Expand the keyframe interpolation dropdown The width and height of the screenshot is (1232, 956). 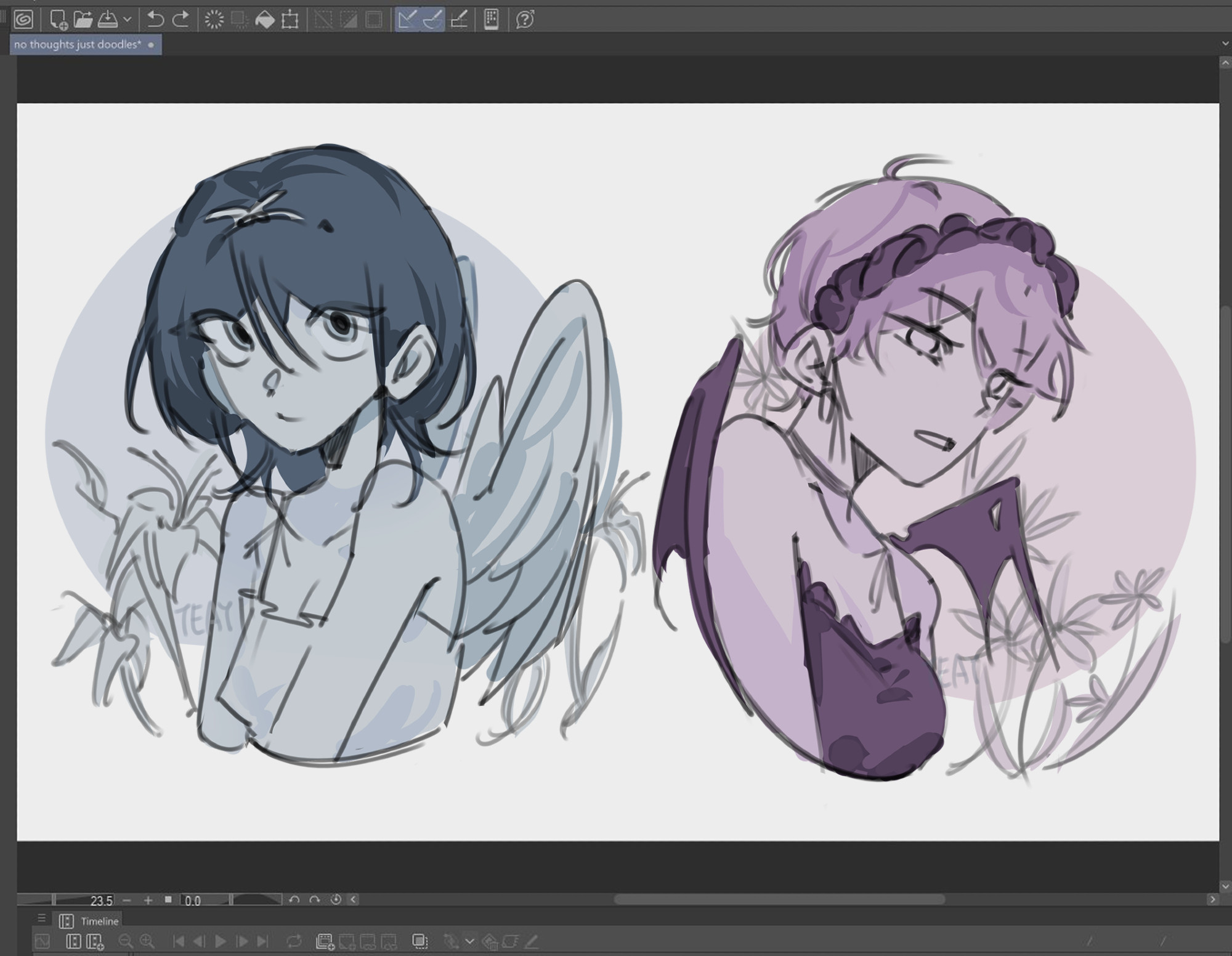[x=470, y=941]
